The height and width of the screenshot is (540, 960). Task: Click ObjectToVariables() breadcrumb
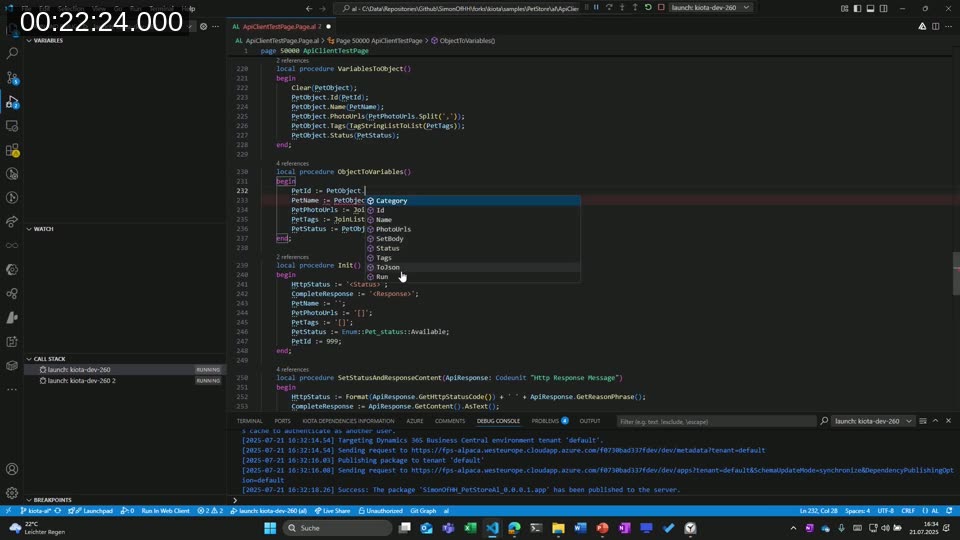(463, 40)
